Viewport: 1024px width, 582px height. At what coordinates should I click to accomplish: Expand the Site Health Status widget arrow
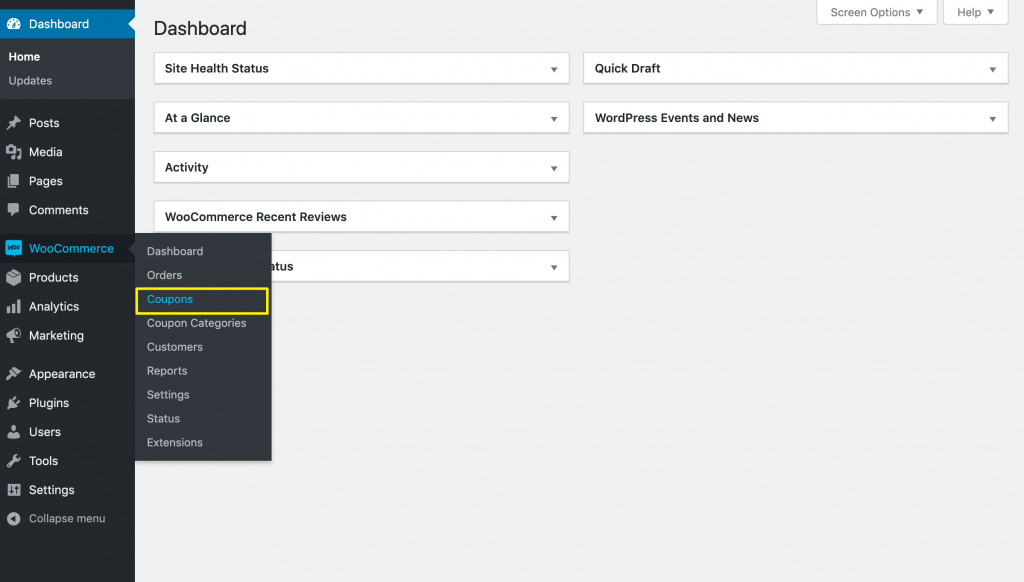click(554, 69)
